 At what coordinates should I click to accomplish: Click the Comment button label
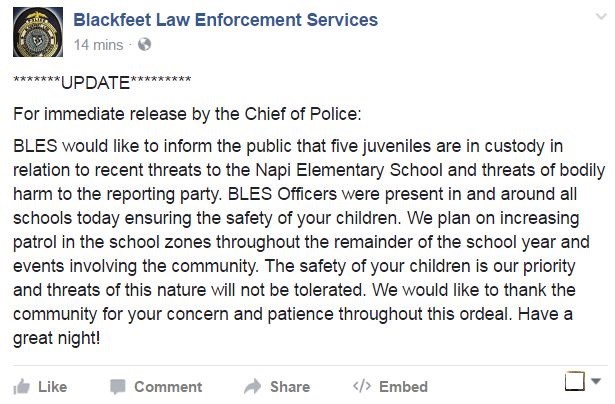[x=168, y=387]
